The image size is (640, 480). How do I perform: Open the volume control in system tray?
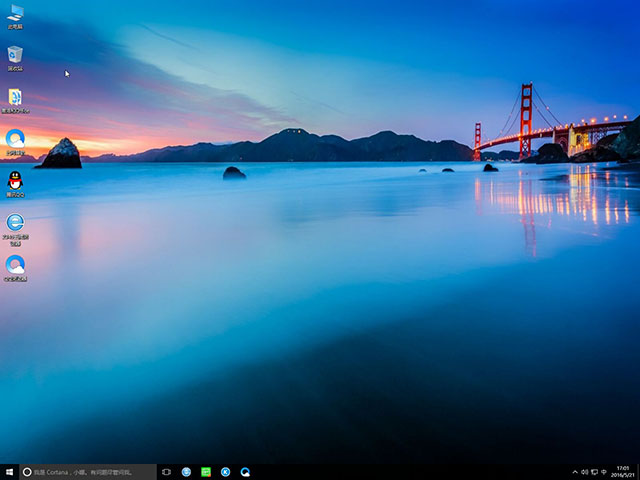coord(585,472)
